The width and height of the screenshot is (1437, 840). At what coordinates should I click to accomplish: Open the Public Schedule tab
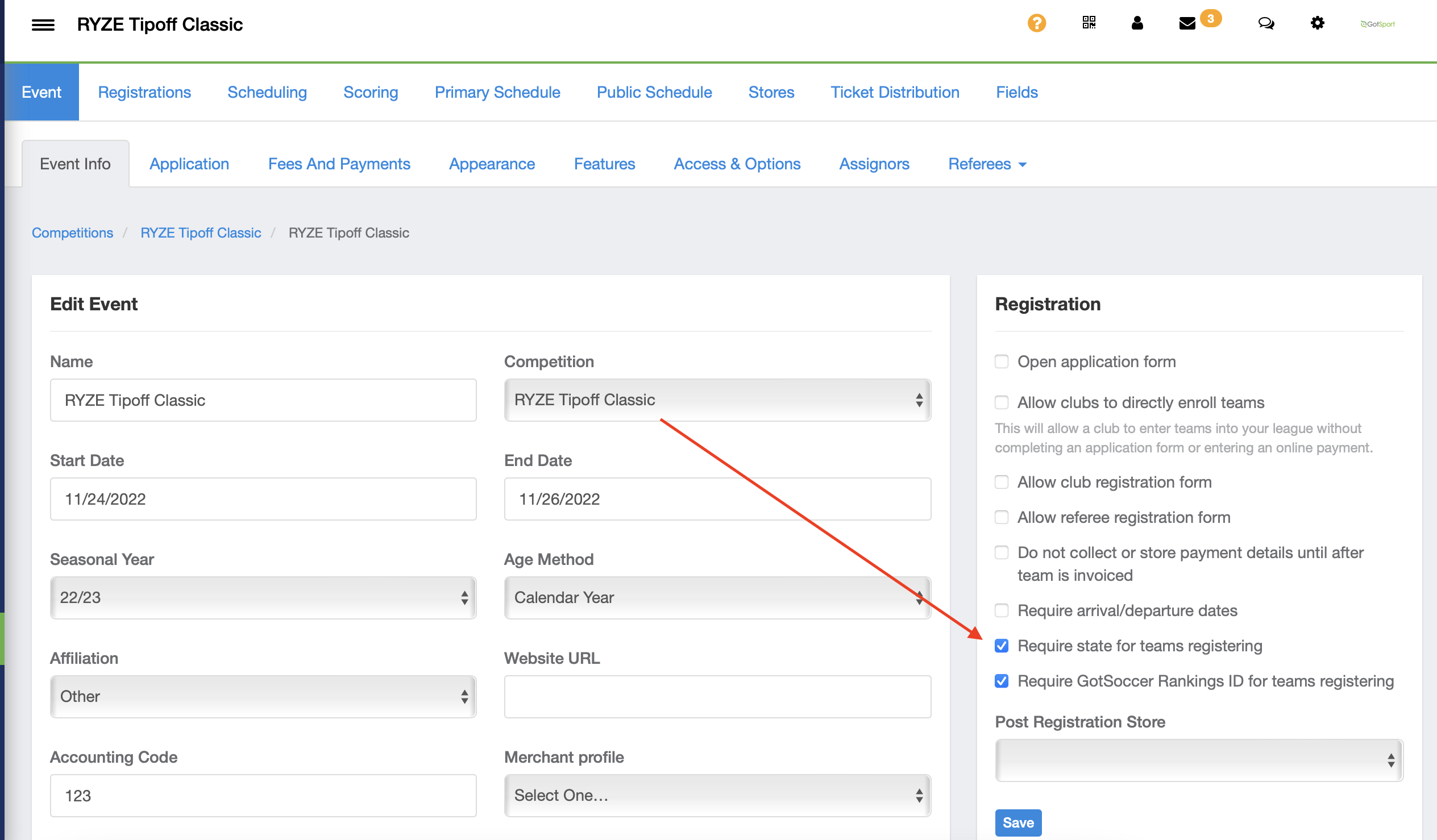[654, 93]
